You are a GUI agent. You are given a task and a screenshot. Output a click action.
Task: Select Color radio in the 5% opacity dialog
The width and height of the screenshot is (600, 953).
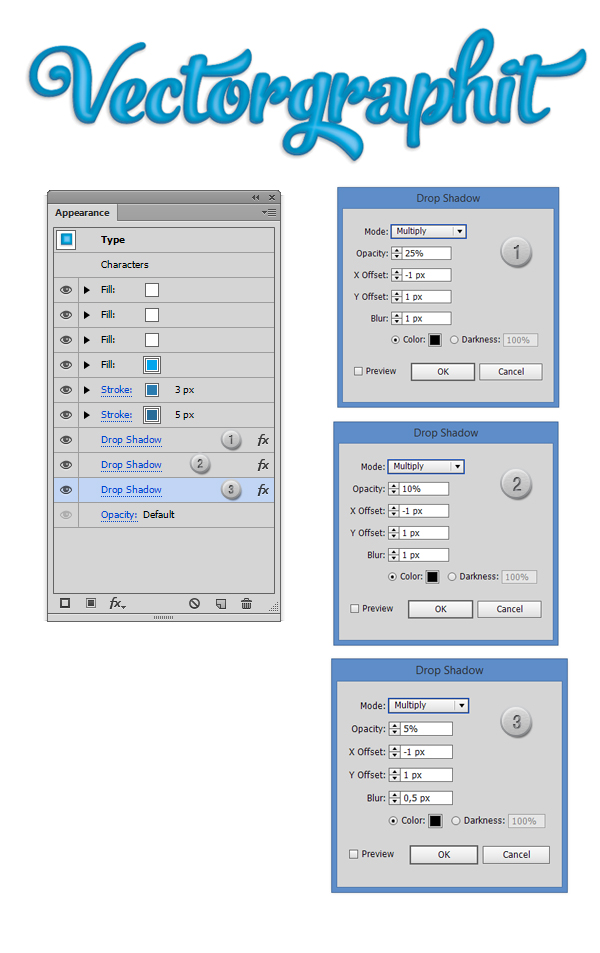point(393,821)
